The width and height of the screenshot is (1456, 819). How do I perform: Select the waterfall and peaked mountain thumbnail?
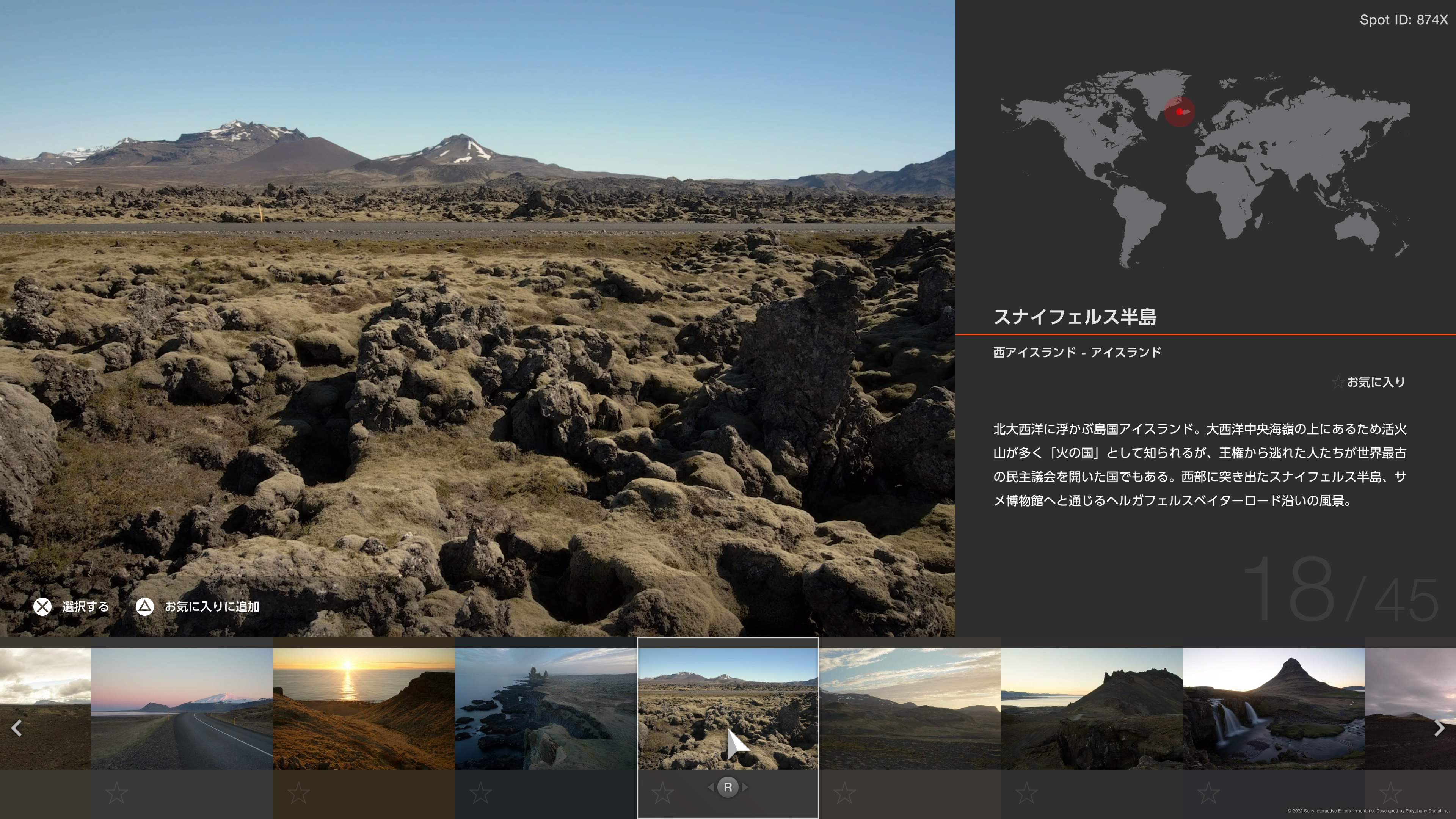click(x=1274, y=709)
